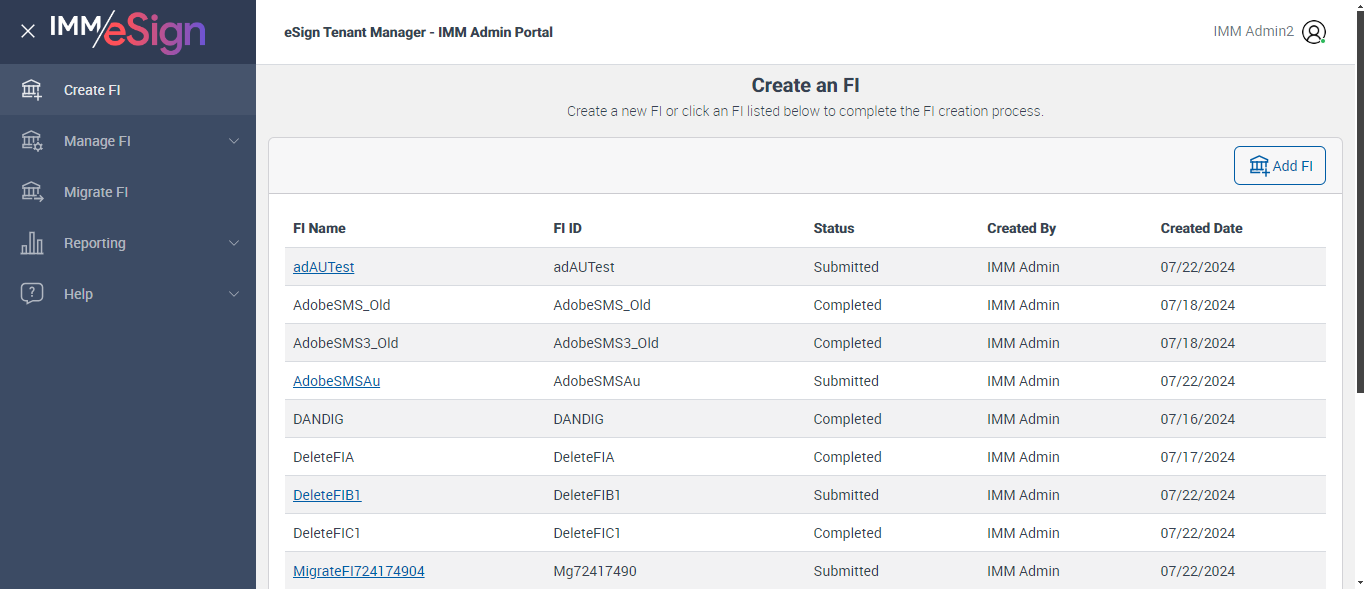Expand the Help submenu chevron
This screenshot has height=589, width=1366.
pos(234,294)
